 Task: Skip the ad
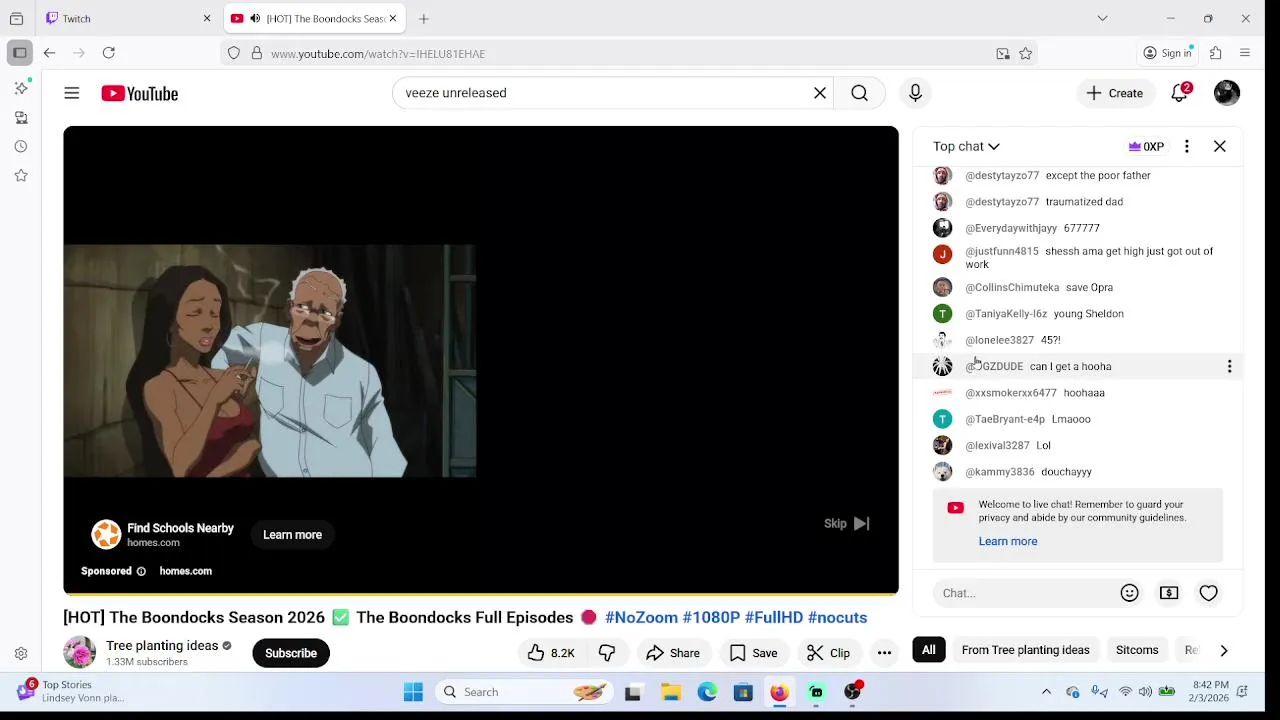click(x=846, y=523)
